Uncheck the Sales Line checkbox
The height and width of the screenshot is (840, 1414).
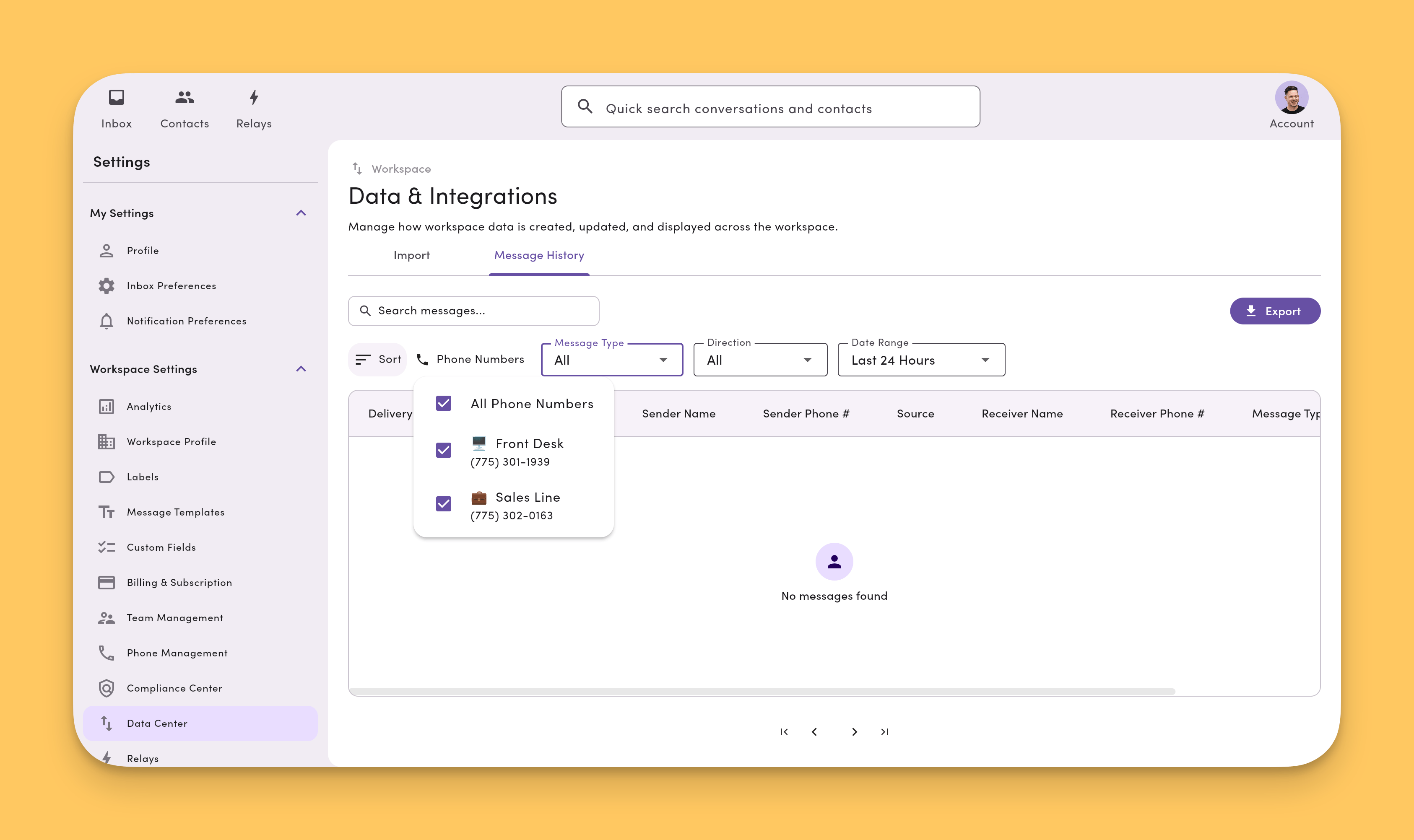pos(443,504)
